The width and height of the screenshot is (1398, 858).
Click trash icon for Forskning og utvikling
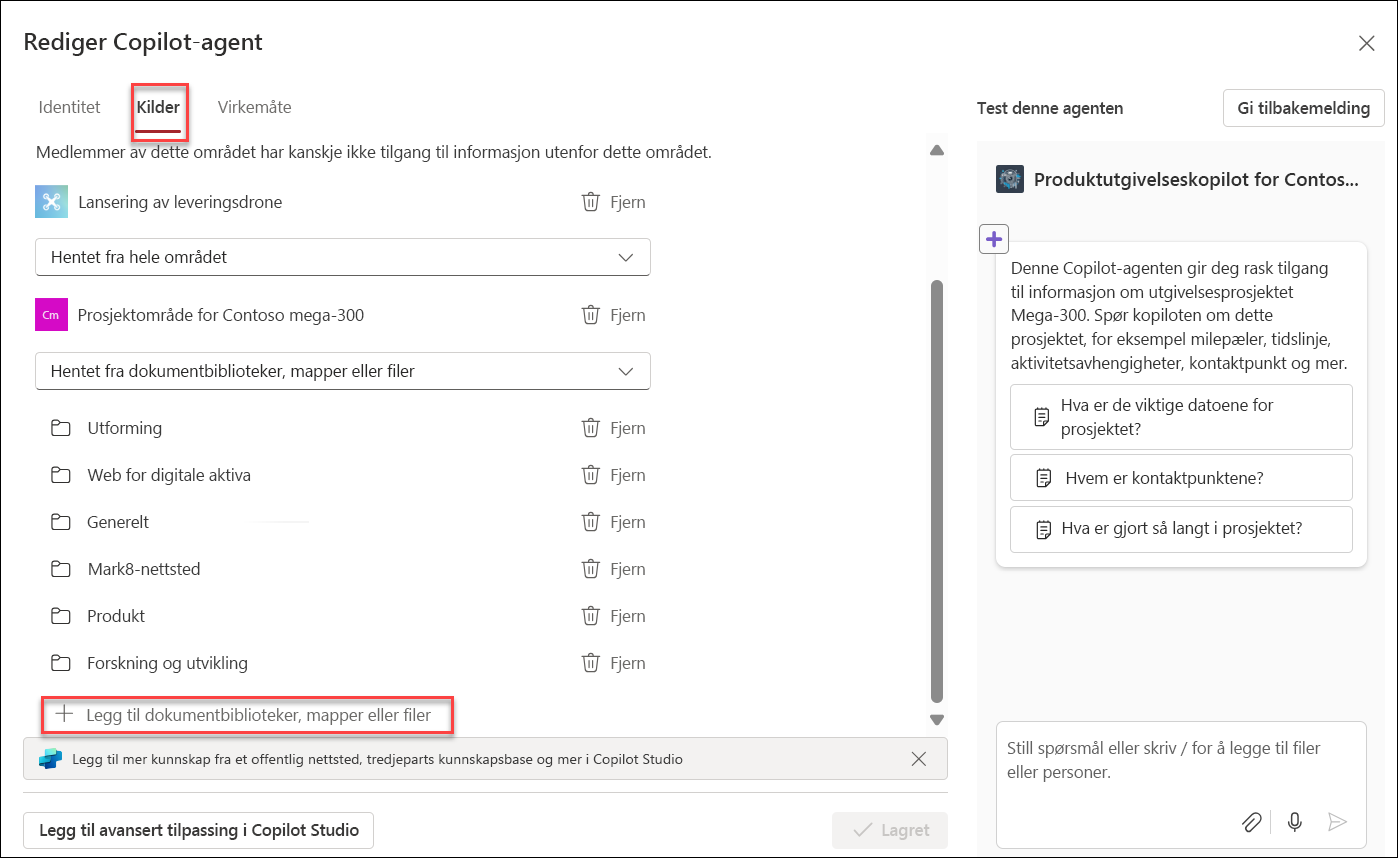[x=591, y=663]
